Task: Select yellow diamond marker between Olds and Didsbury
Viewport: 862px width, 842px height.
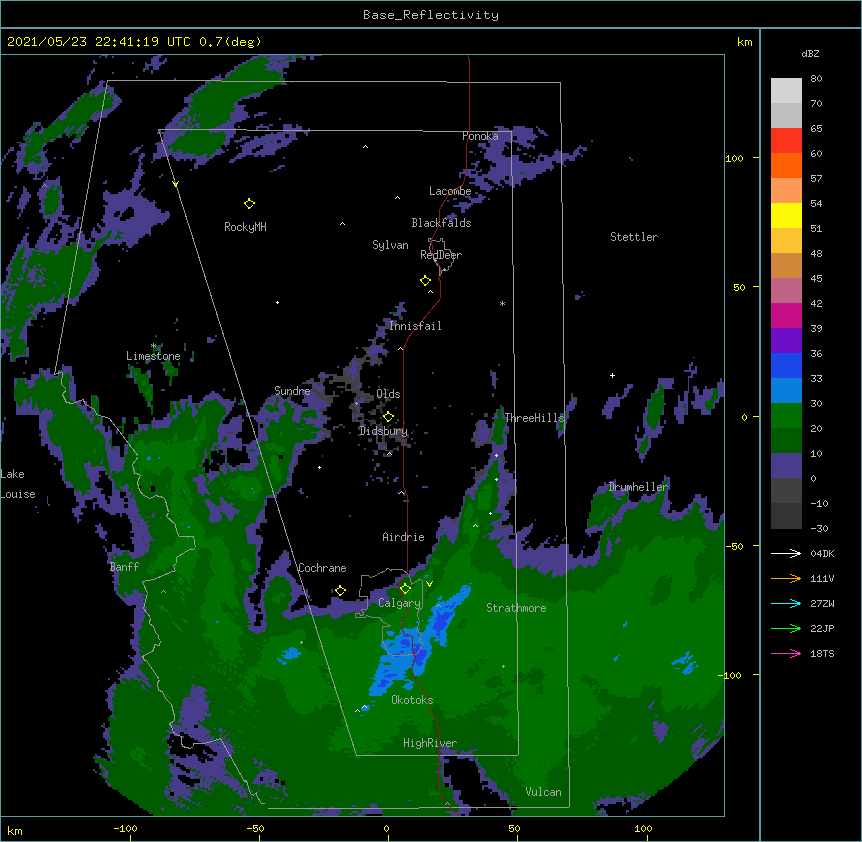Action: click(x=388, y=417)
